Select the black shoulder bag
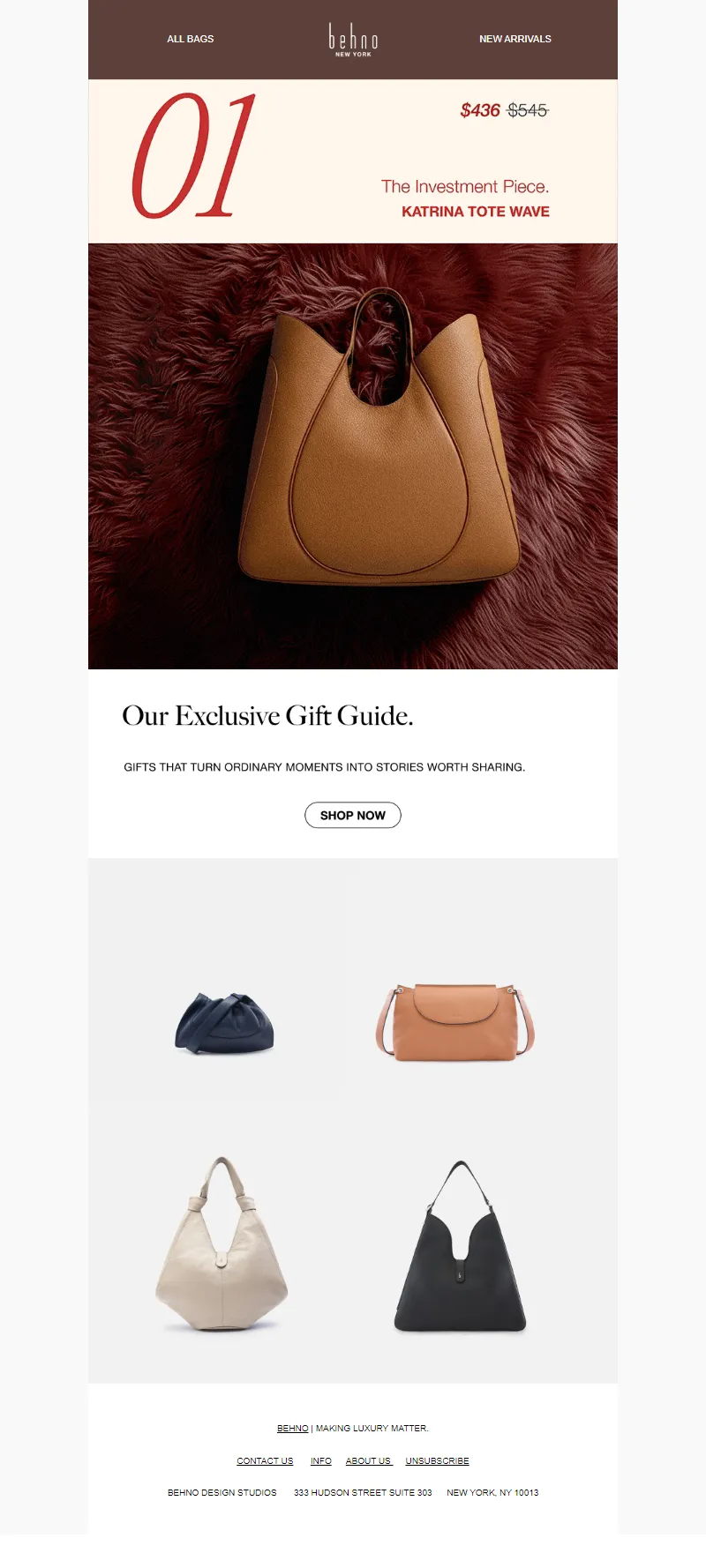Viewport: 706px width, 1568px height. click(460, 1246)
